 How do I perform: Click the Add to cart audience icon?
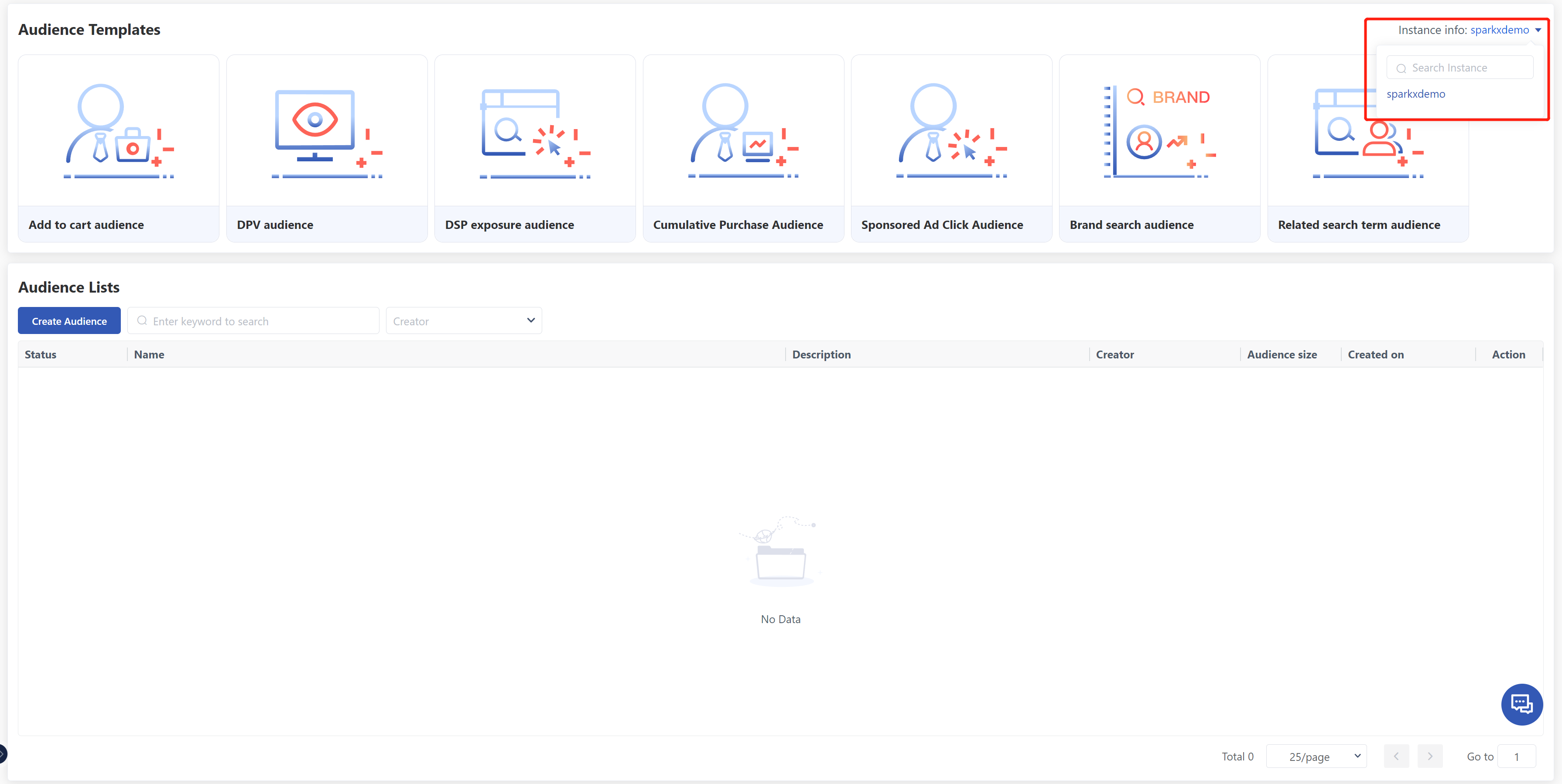point(118,131)
